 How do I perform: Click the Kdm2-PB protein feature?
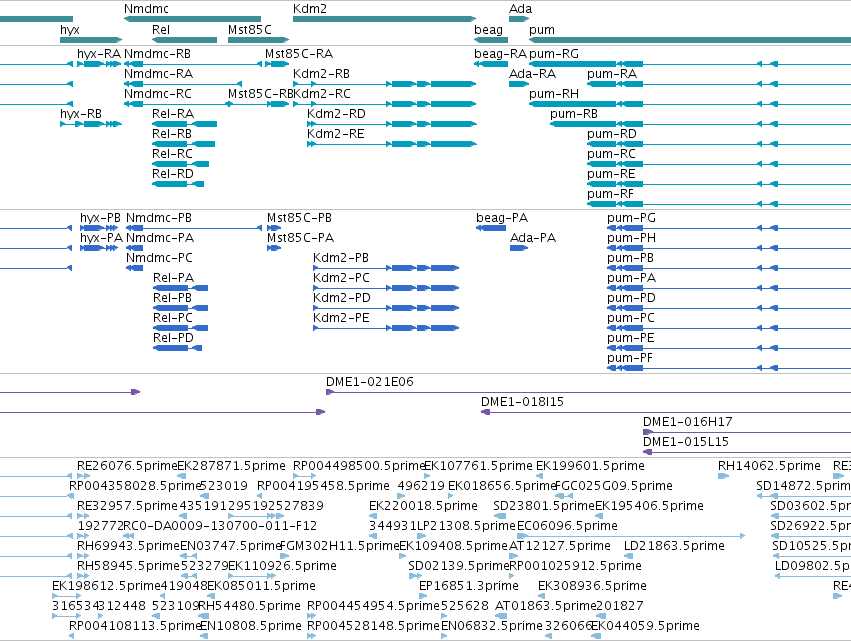tap(386, 268)
